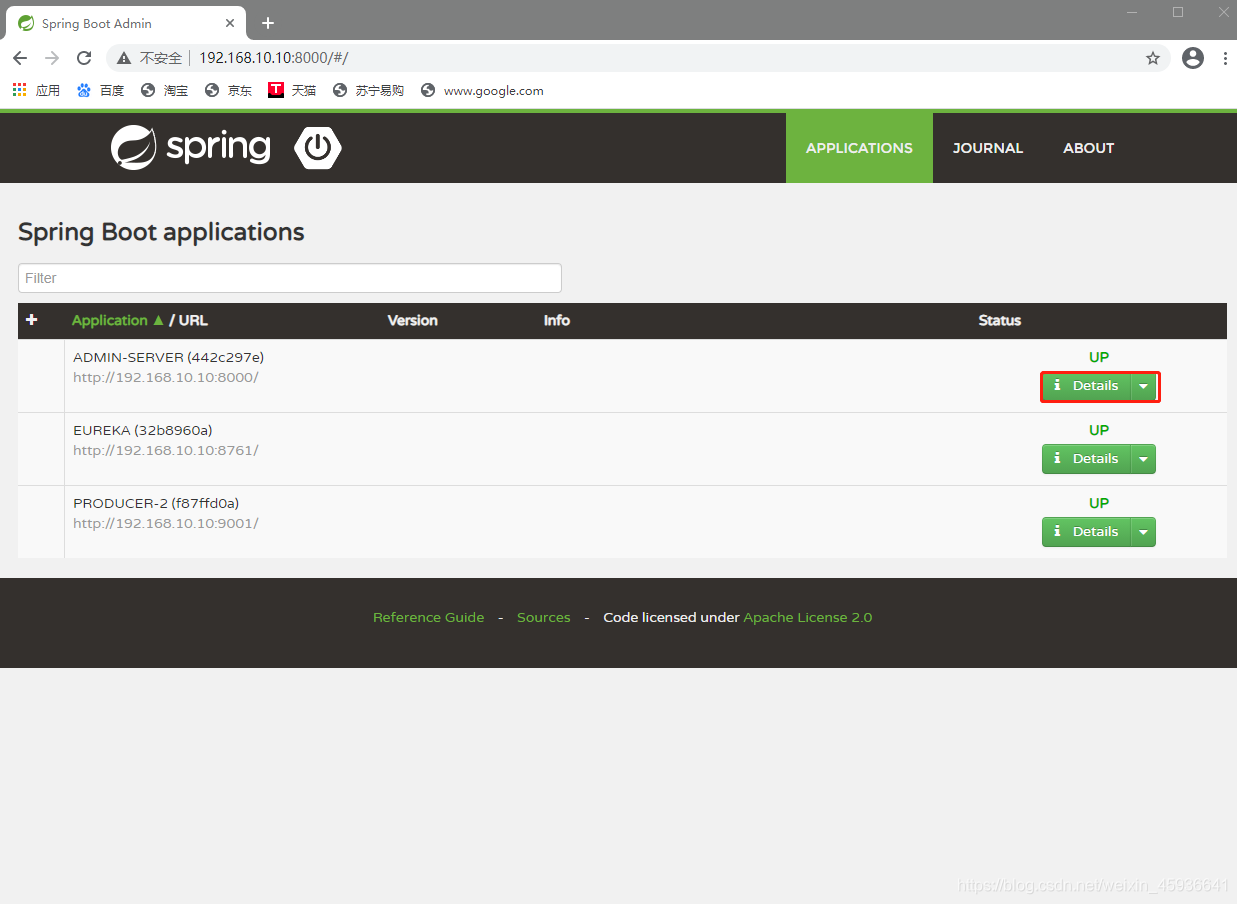Open the 应用 apps bookmark
1237x904 pixels.
[x=36, y=90]
